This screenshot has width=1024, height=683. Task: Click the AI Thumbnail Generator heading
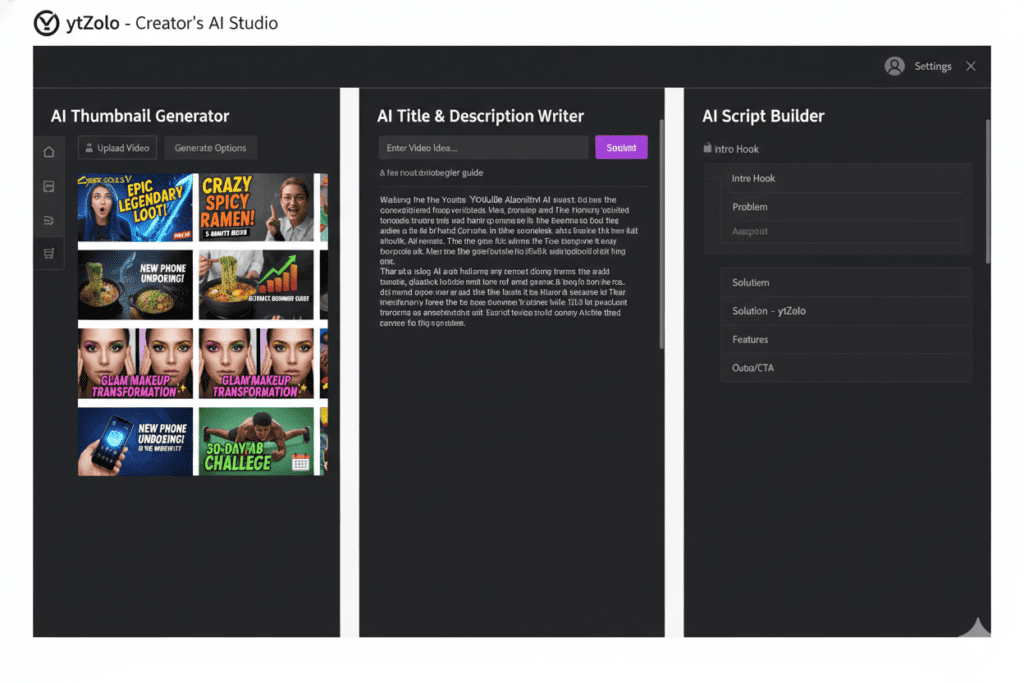(x=140, y=116)
